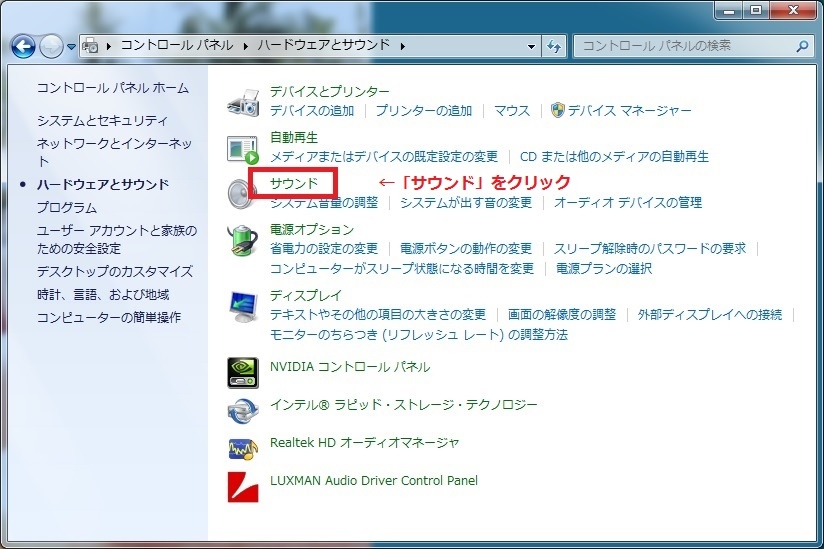Image resolution: width=824 pixels, height=549 pixels.
Task: Click ハードウェアとサウンド in the address breadcrumb
Action: point(324,45)
